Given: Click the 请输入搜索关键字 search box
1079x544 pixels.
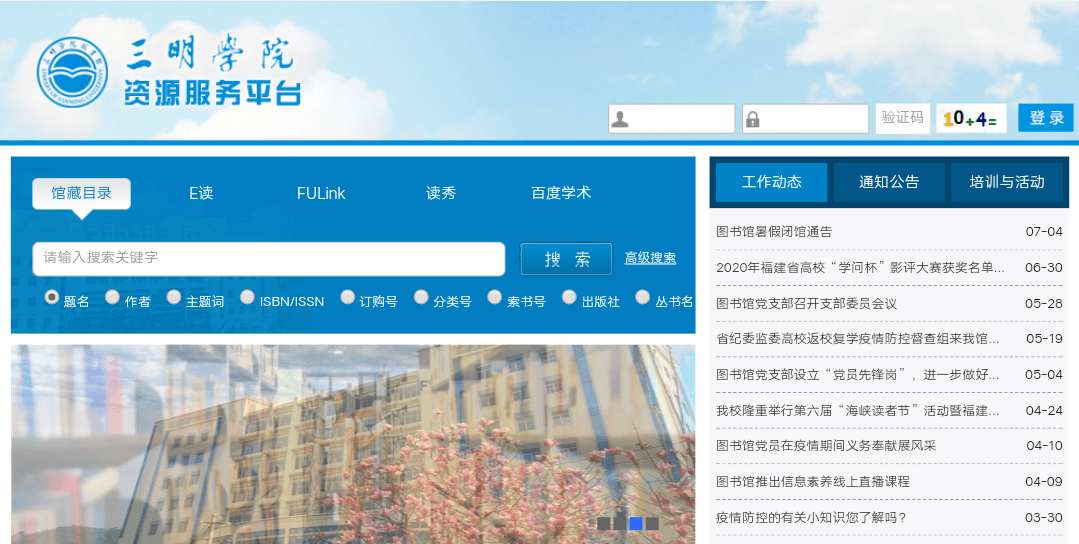Looking at the screenshot, I should point(269,259).
